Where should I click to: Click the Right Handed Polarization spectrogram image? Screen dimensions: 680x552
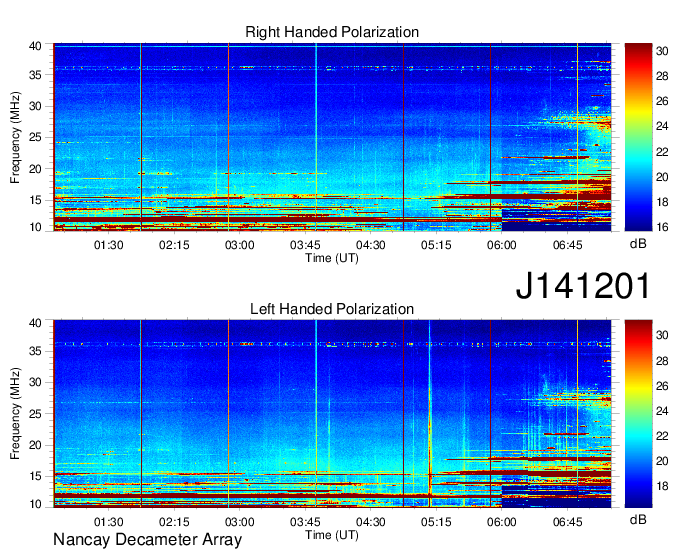coord(332,137)
